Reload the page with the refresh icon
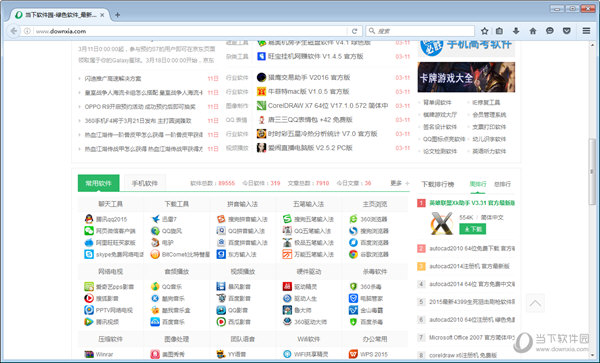 (354, 31)
